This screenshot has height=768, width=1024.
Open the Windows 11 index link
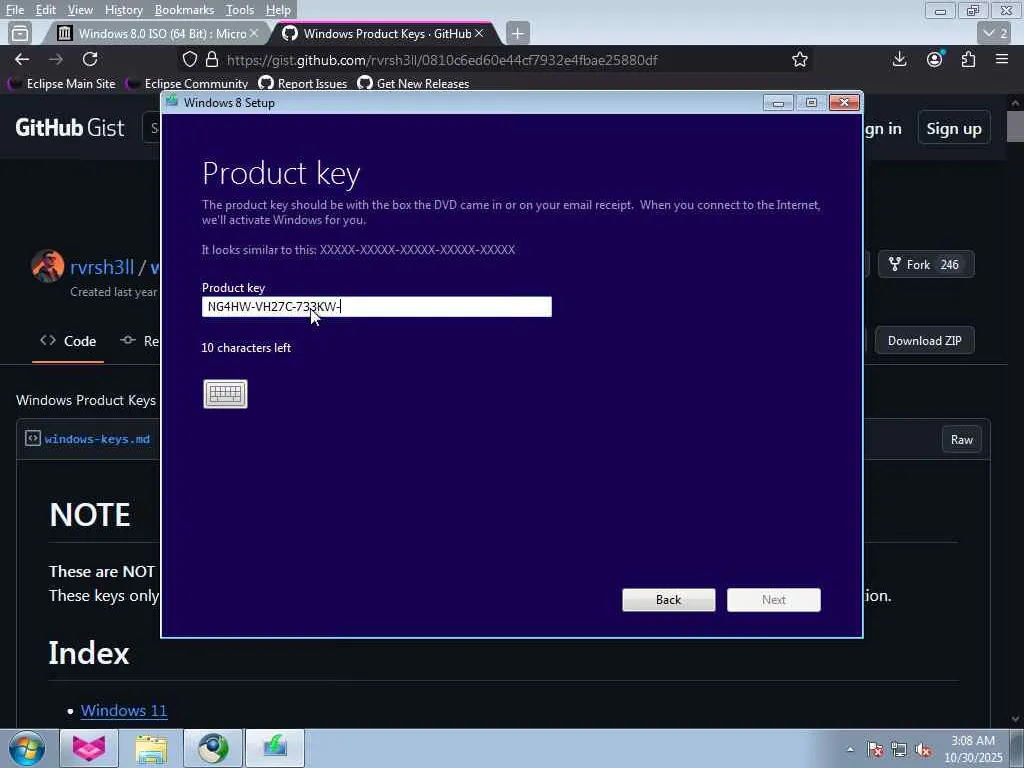(x=124, y=711)
